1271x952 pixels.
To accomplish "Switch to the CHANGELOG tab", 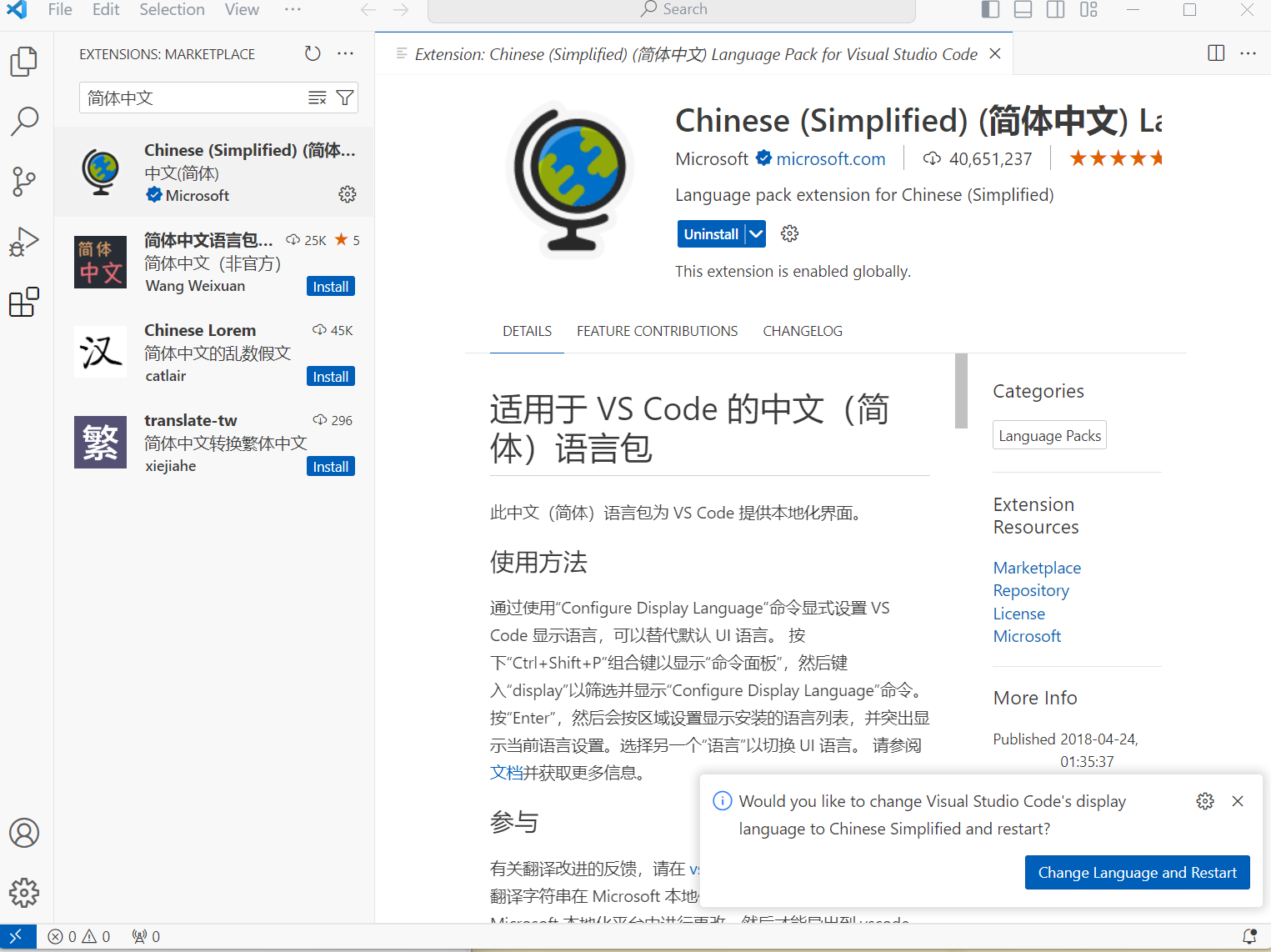I will [x=803, y=331].
